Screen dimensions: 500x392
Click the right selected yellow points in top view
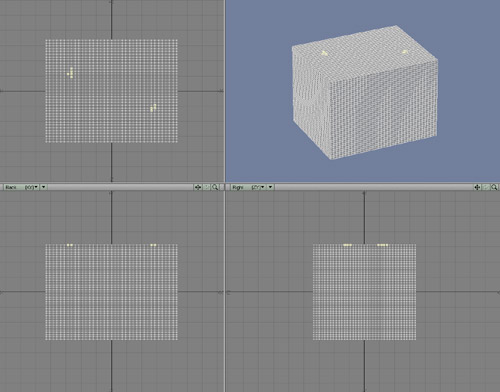(x=153, y=108)
